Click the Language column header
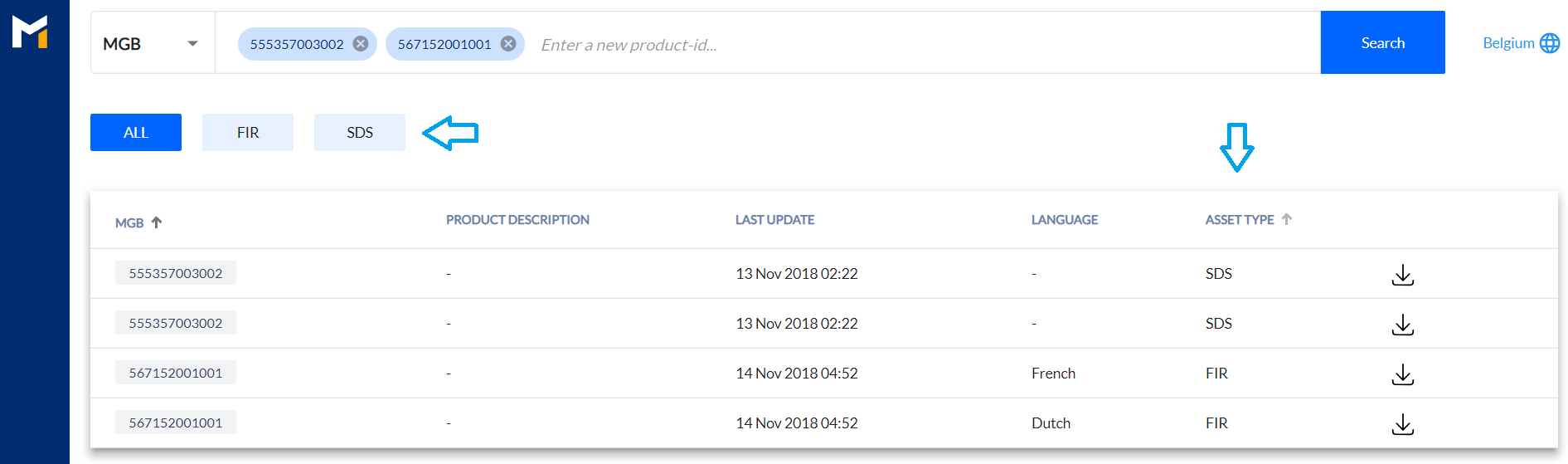The image size is (1568, 464). (1064, 220)
